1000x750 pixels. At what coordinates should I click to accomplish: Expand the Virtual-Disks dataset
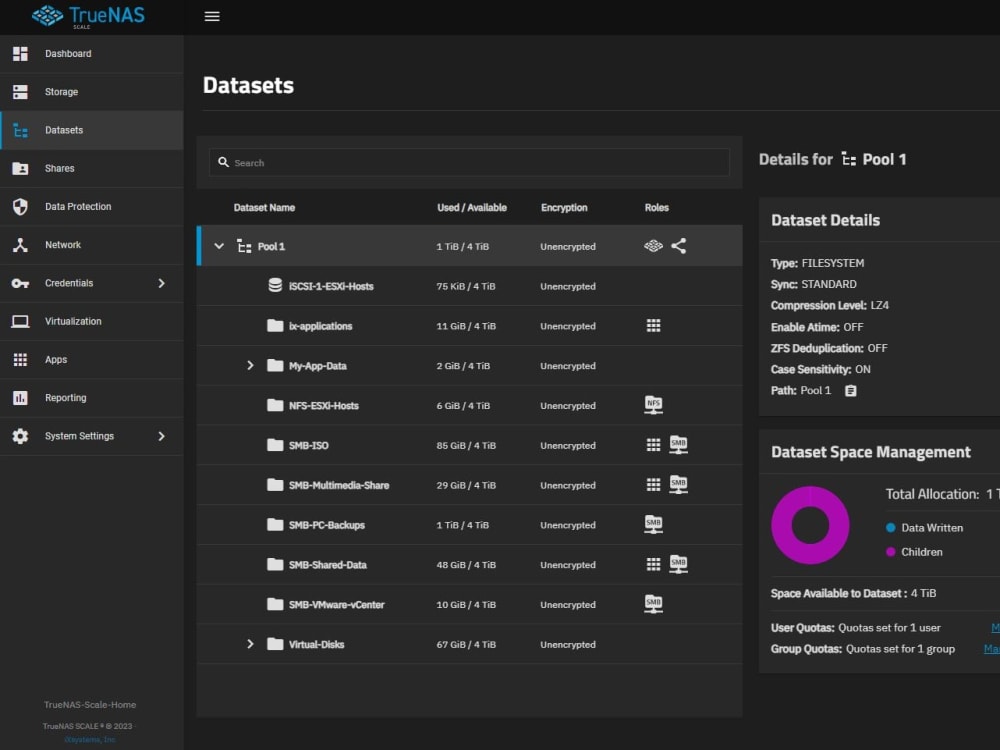(250, 644)
